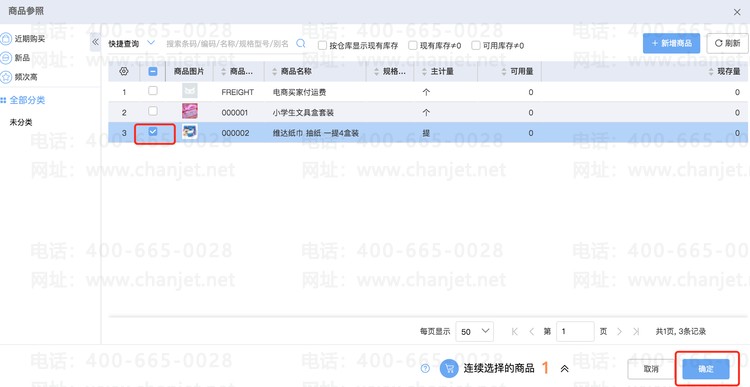Open thumbnail of 小学生文具盒套装
The height and width of the screenshot is (387, 750).
pos(190,111)
